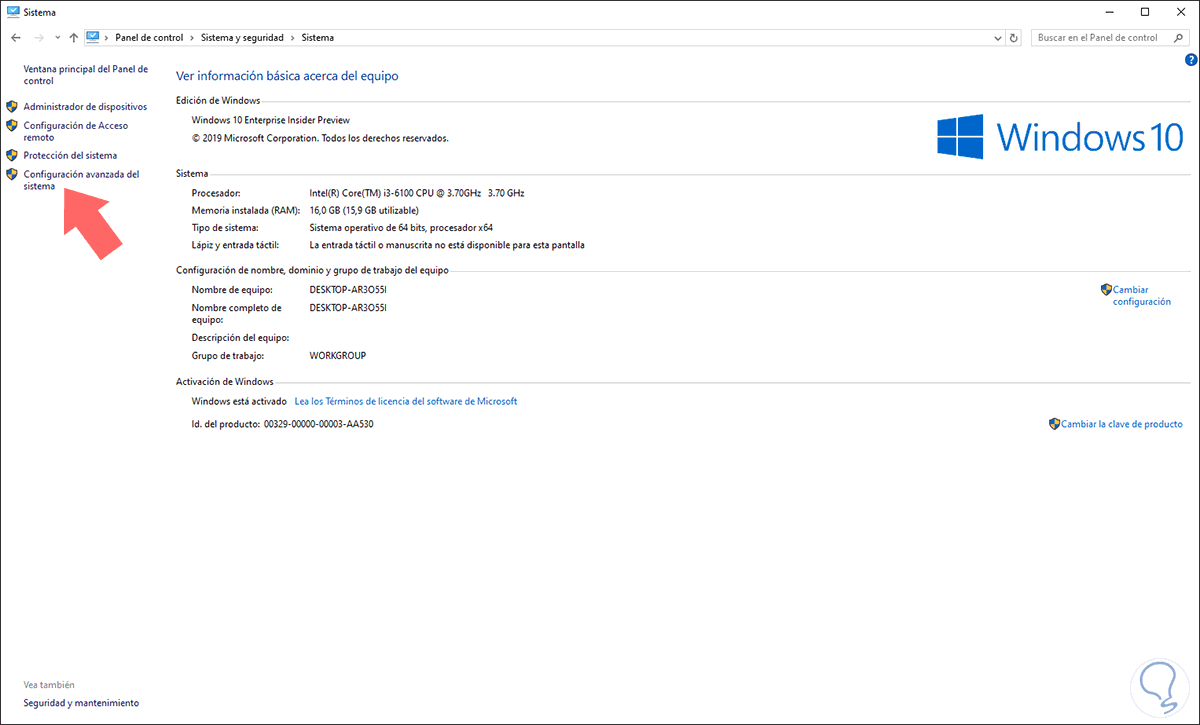Open Protección del sistema

pos(70,155)
